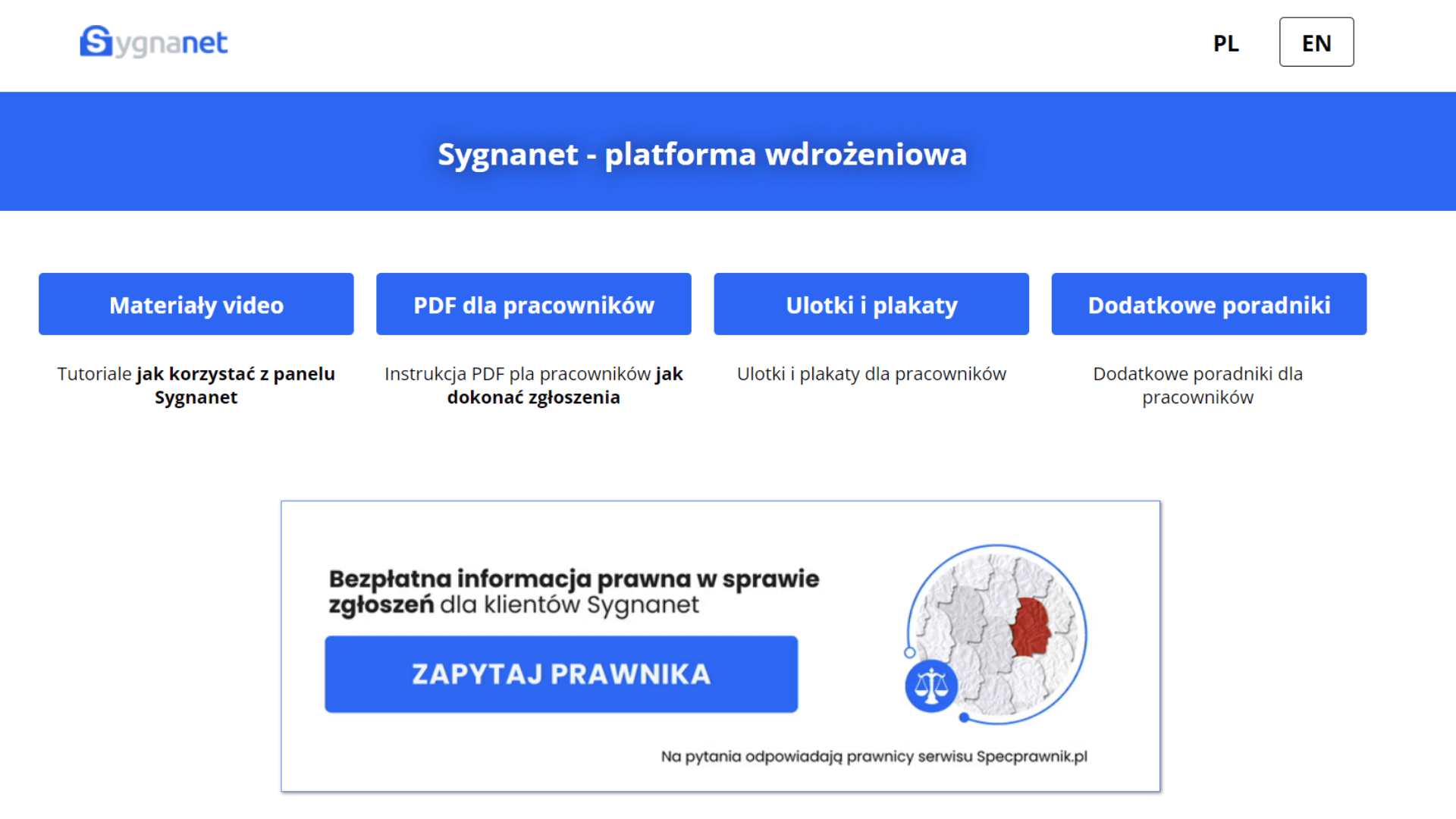
Task: Click text 'Instrukcja PDF pla pracowników'
Action: 517,374
